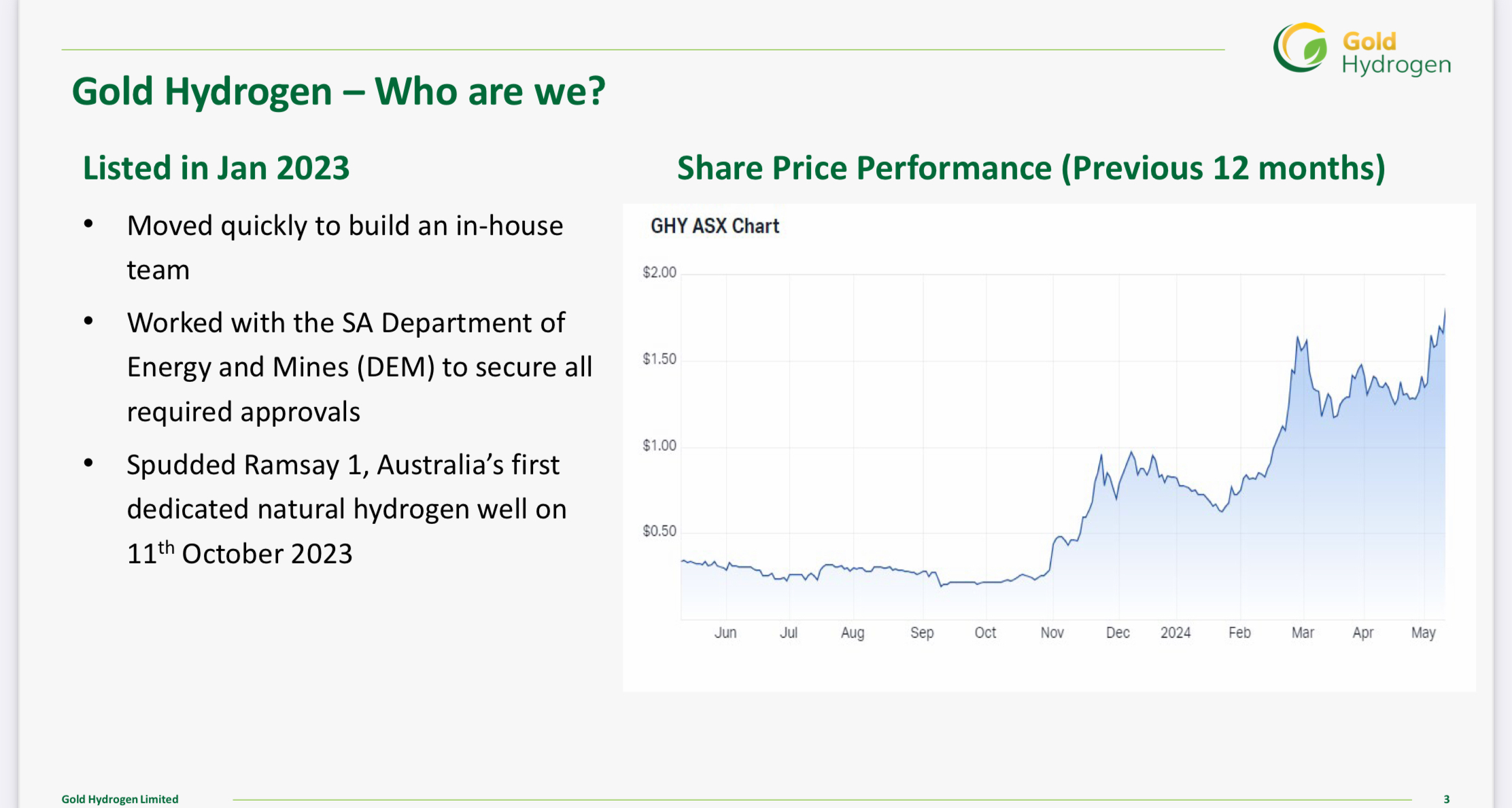Click the bullet about SA Department of Energy and Mines

coord(360,367)
